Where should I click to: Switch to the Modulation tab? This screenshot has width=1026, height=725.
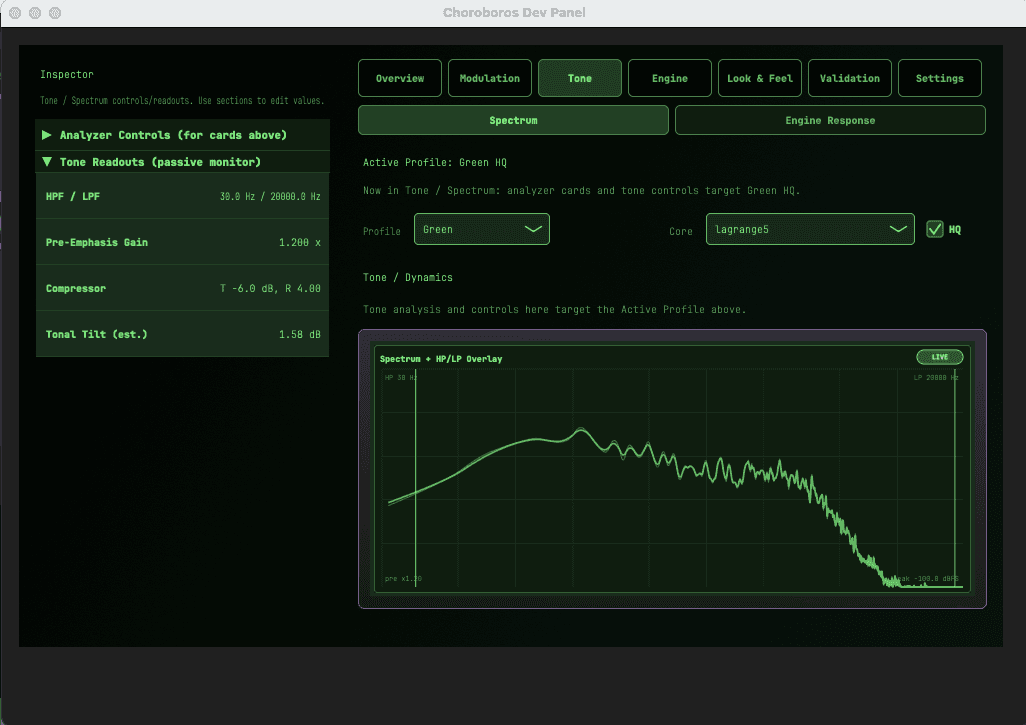pyautogui.click(x=489, y=78)
